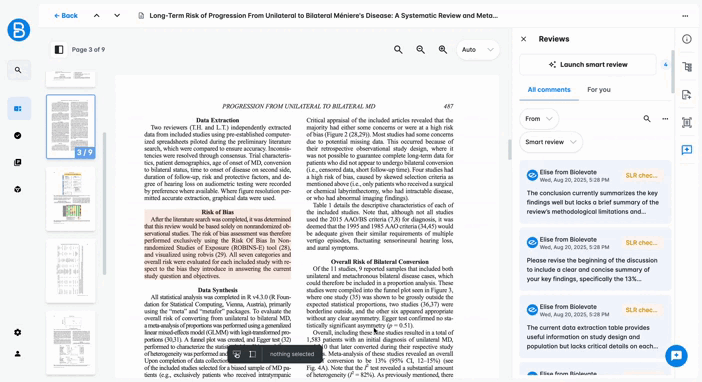Click the highlighted Risk of Bias paragraph
The image size is (702, 382).
coord(218,244)
